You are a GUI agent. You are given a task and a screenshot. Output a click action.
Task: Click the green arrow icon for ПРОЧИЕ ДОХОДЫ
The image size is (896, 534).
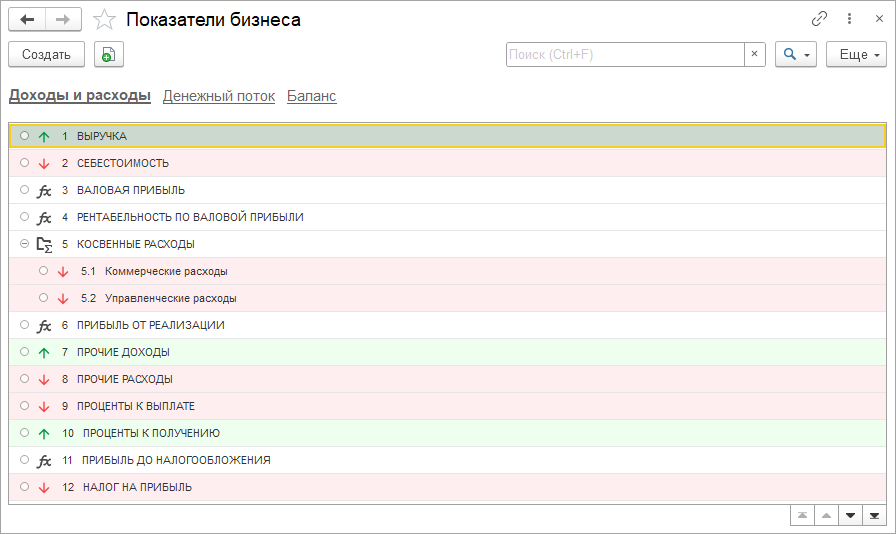point(43,352)
